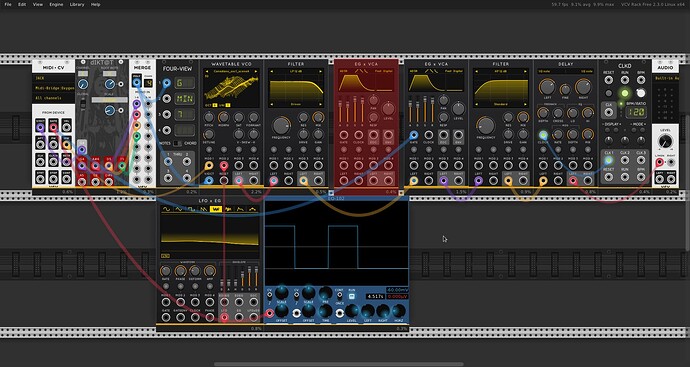
Task: Select previous wavetable with left arrow on Wavetable VCO
Action: tap(207, 71)
